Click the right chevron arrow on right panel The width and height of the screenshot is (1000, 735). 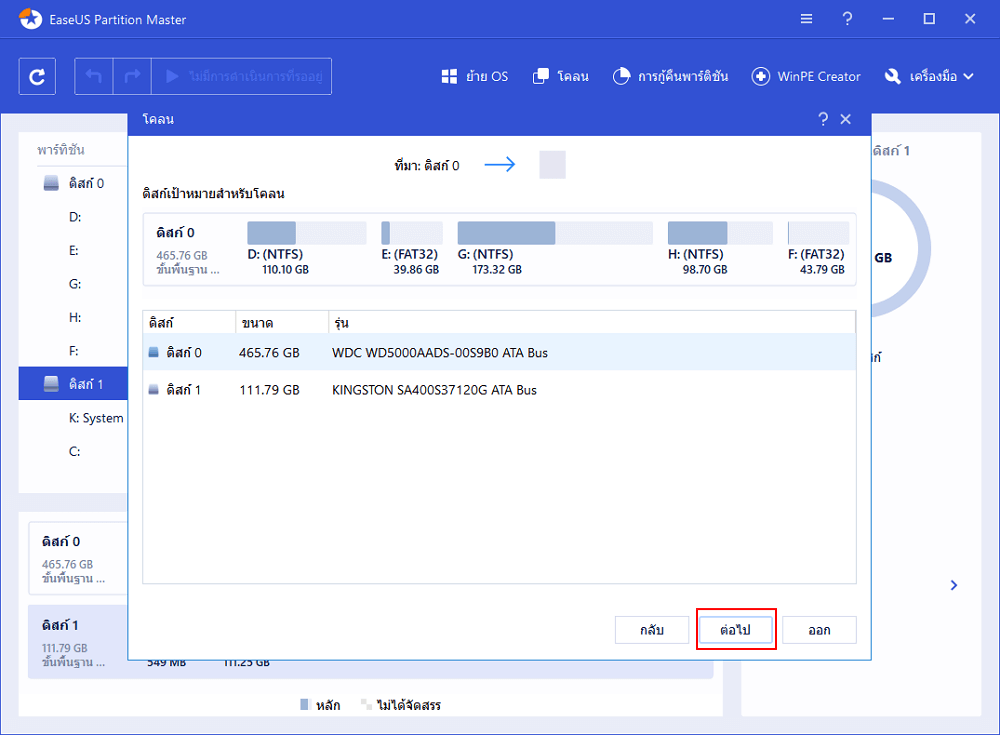click(x=954, y=585)
